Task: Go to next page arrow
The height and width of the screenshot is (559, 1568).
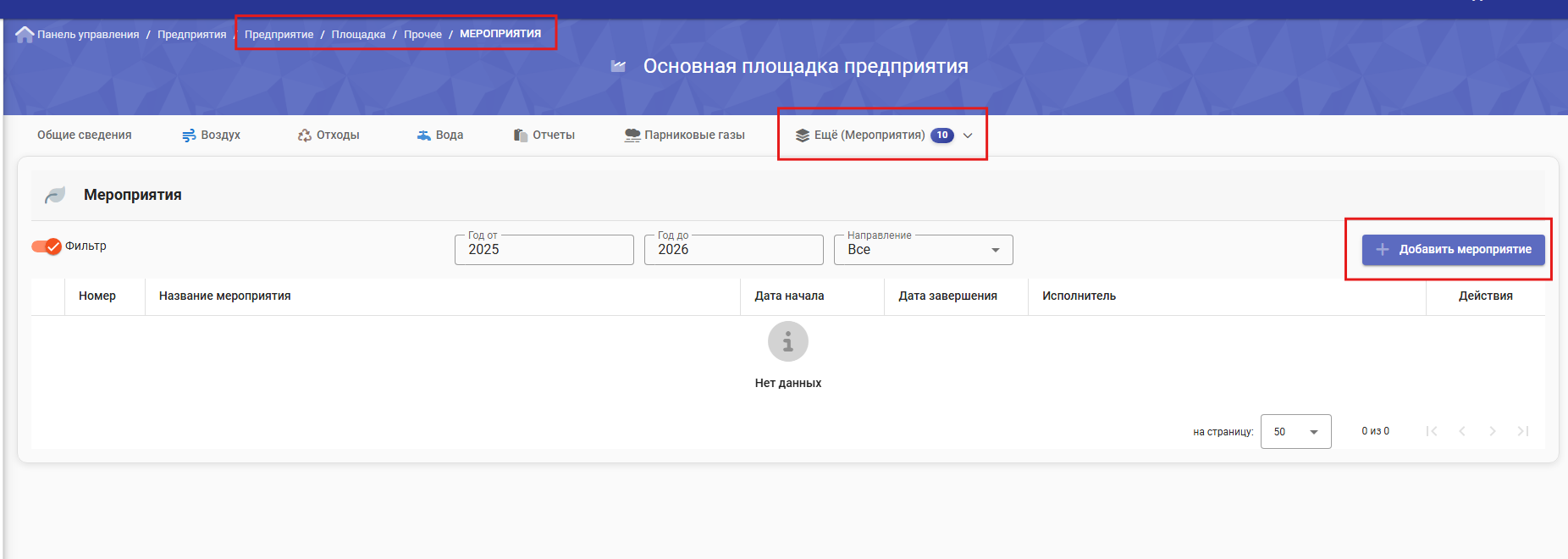Action: pos(1493,431)
